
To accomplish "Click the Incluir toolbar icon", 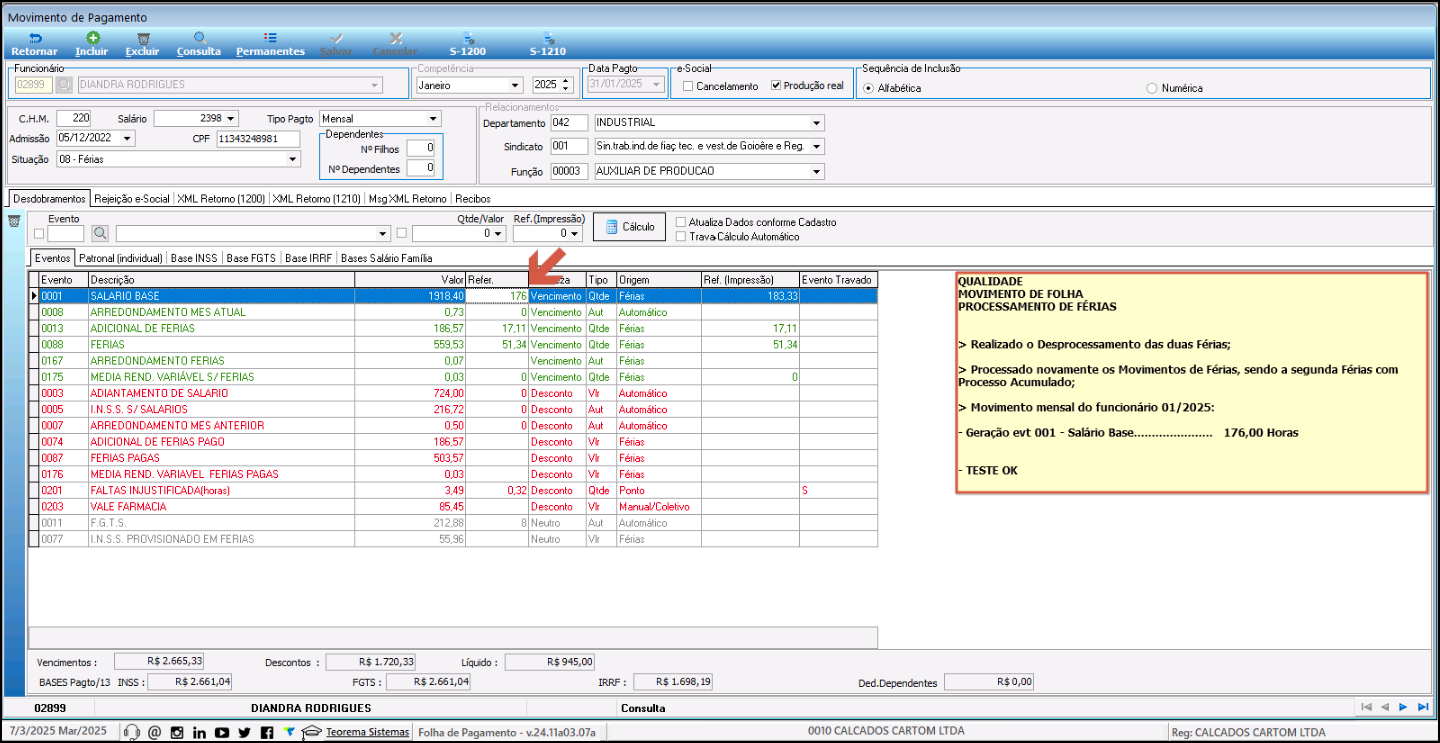I will (x=92, y=38).
